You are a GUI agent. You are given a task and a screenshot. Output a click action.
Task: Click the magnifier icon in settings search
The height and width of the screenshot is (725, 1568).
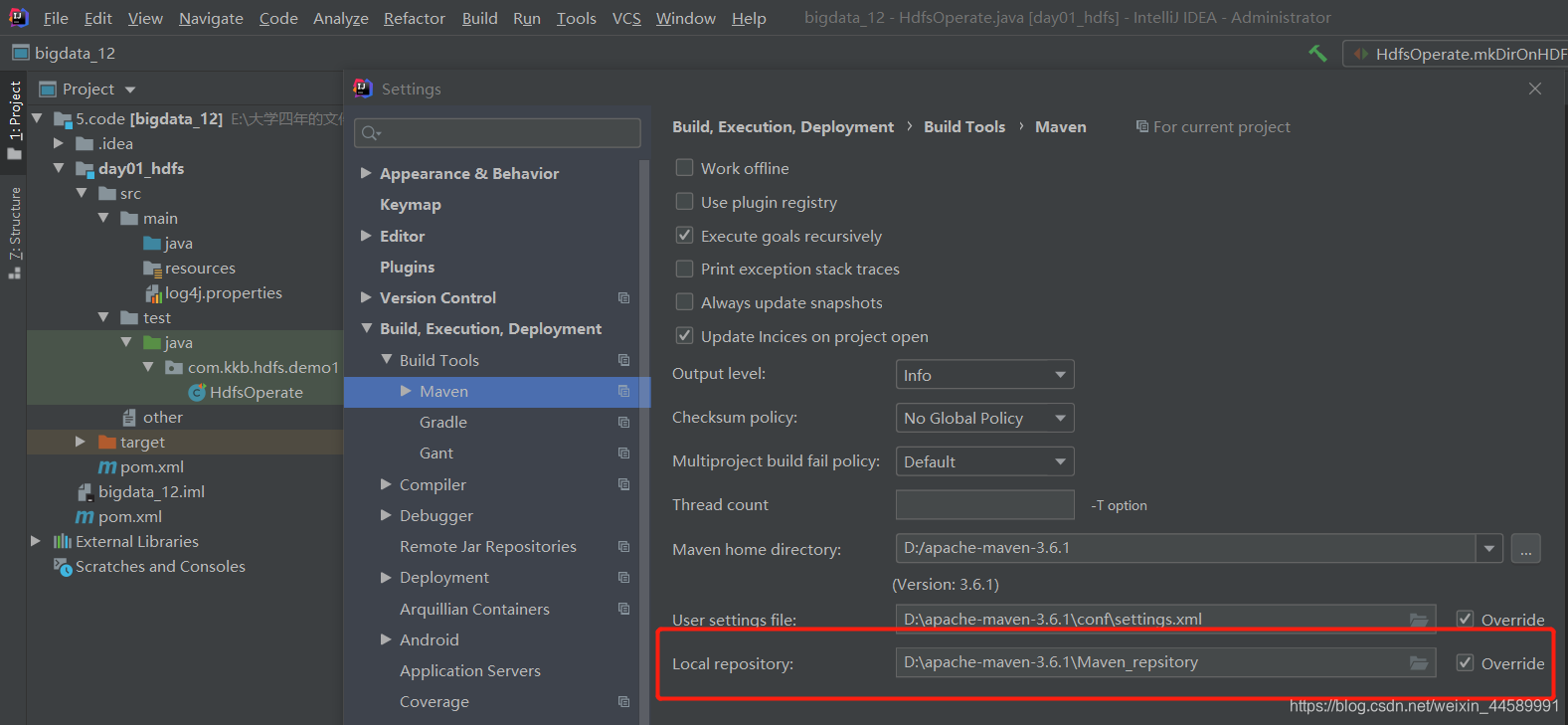click(371, 133)
